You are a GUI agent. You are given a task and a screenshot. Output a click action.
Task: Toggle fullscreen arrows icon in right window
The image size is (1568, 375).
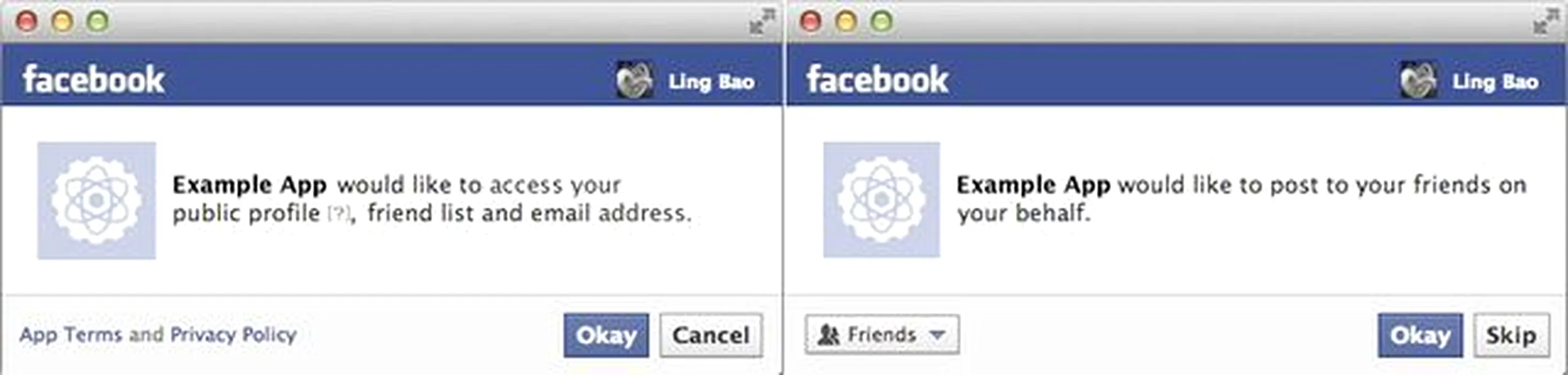(x=1546, y=21)
